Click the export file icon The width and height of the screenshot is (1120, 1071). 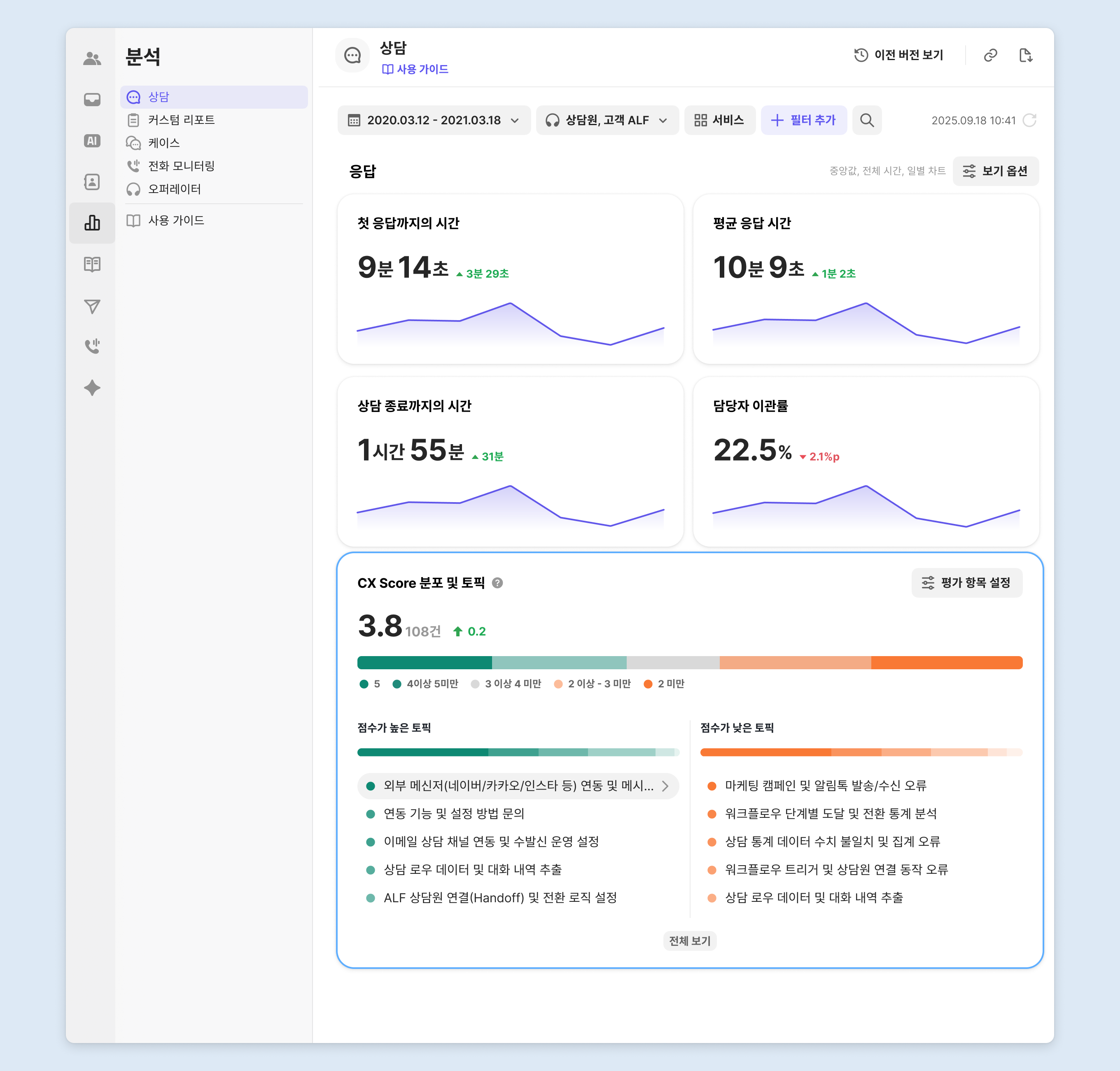click(1025, 56)
